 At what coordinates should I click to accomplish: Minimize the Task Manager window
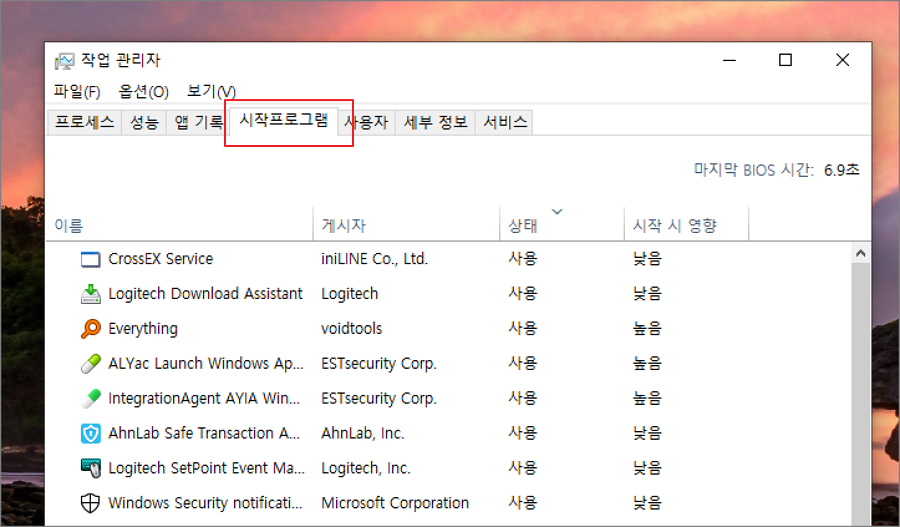730,60
